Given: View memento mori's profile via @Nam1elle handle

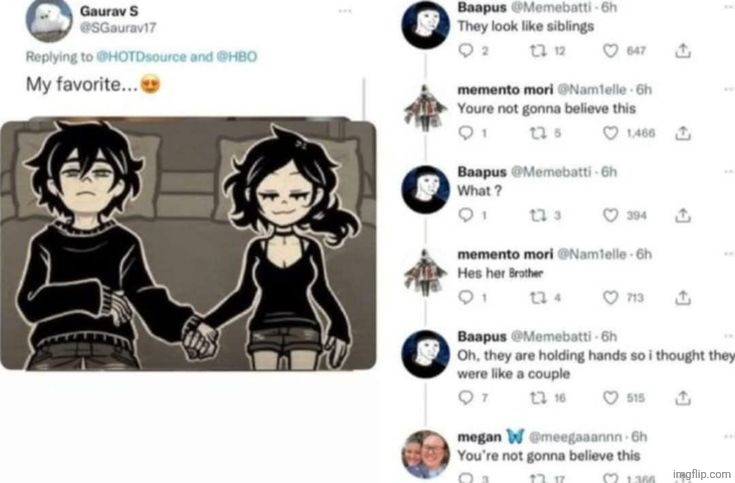Looking at the screenshot, I should coord(592,89).
